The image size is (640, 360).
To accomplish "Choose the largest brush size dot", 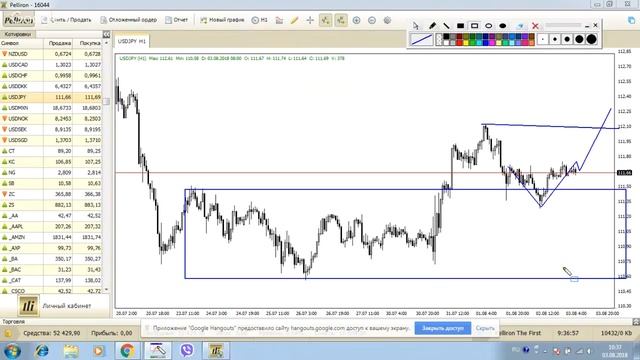I will click(x=591, y=40).
